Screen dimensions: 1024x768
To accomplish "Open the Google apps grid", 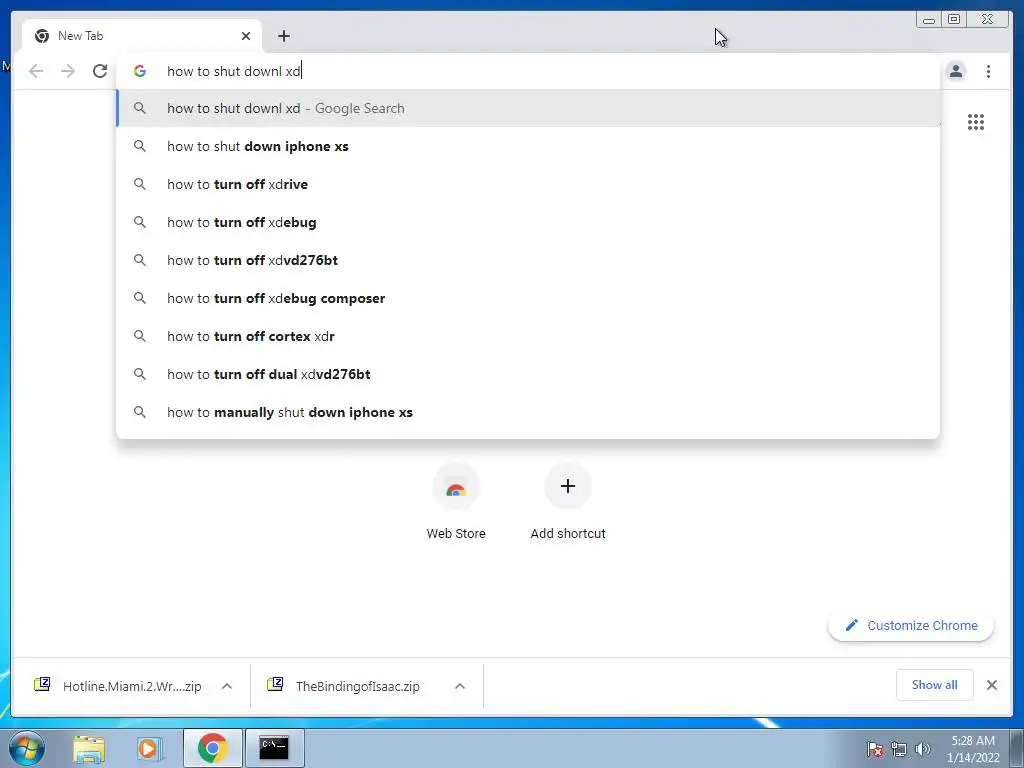I will [x=976, y=122].
